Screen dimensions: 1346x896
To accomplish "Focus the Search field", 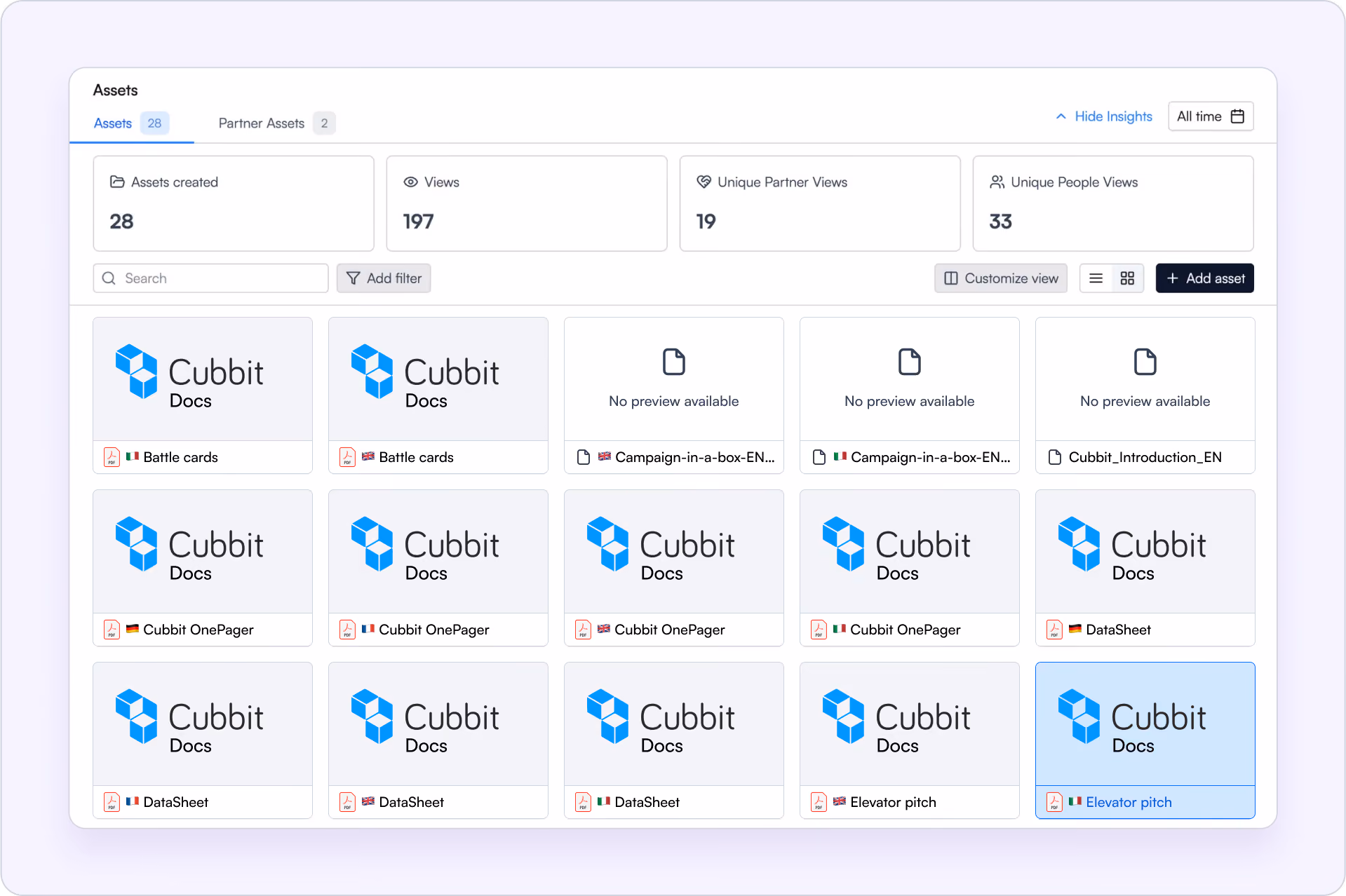I will pos(210,278).
